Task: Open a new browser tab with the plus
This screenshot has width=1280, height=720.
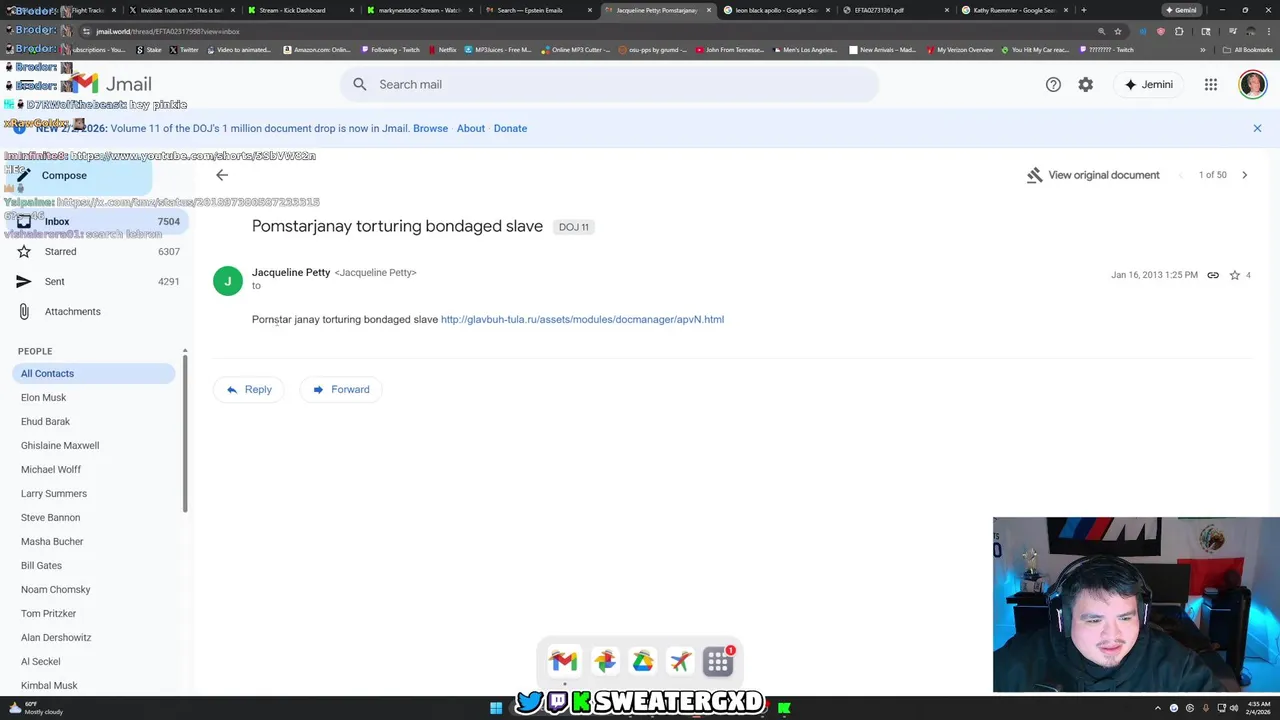Action: (x=1083, y=10)
